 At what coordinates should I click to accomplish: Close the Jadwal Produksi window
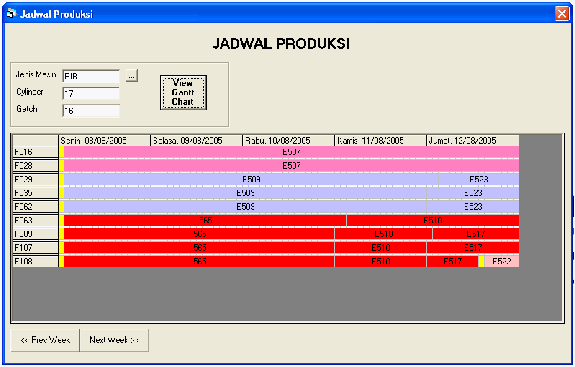tap(562, 14)
